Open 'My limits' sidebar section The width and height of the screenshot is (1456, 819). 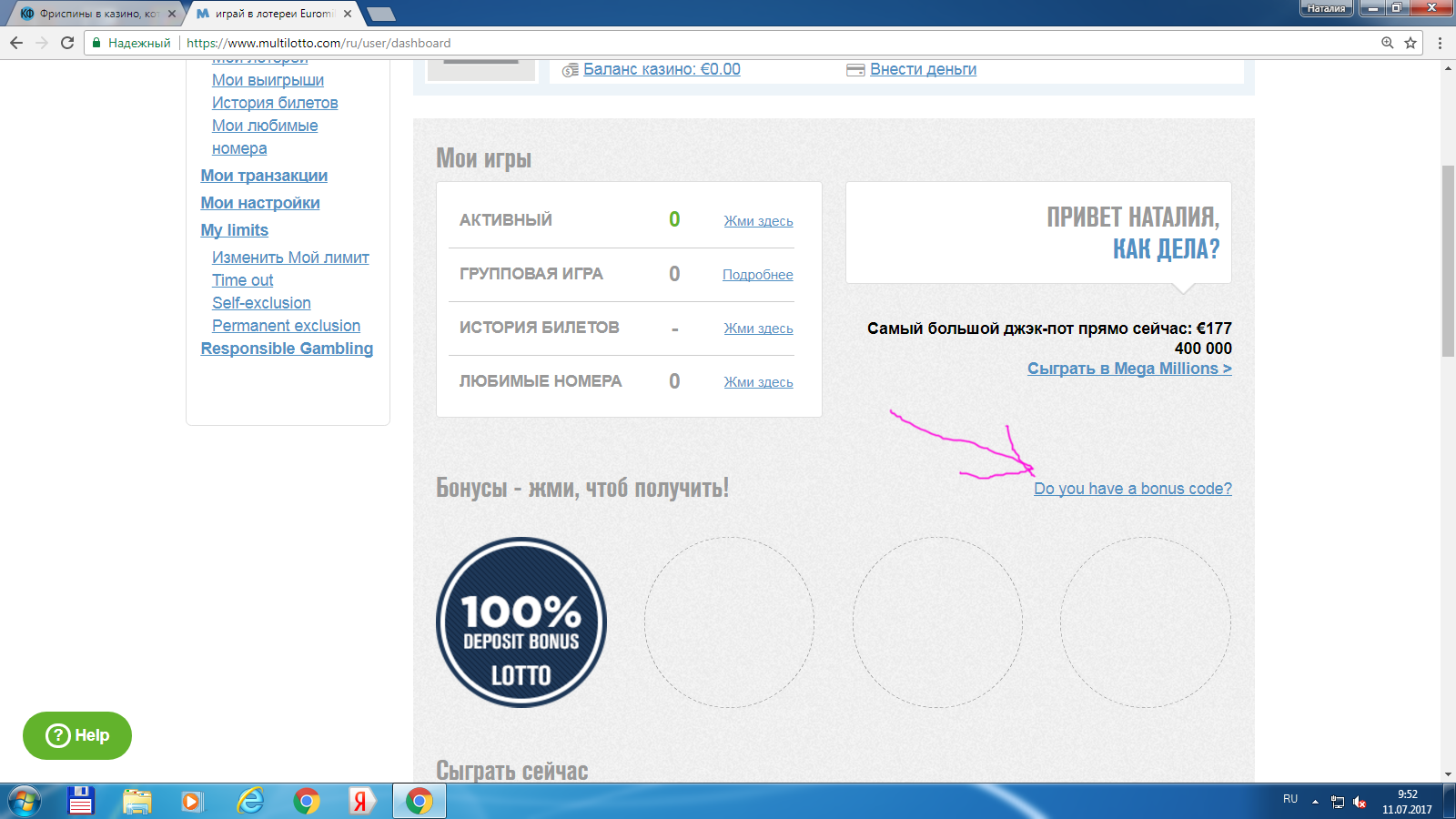pos(235,230)
